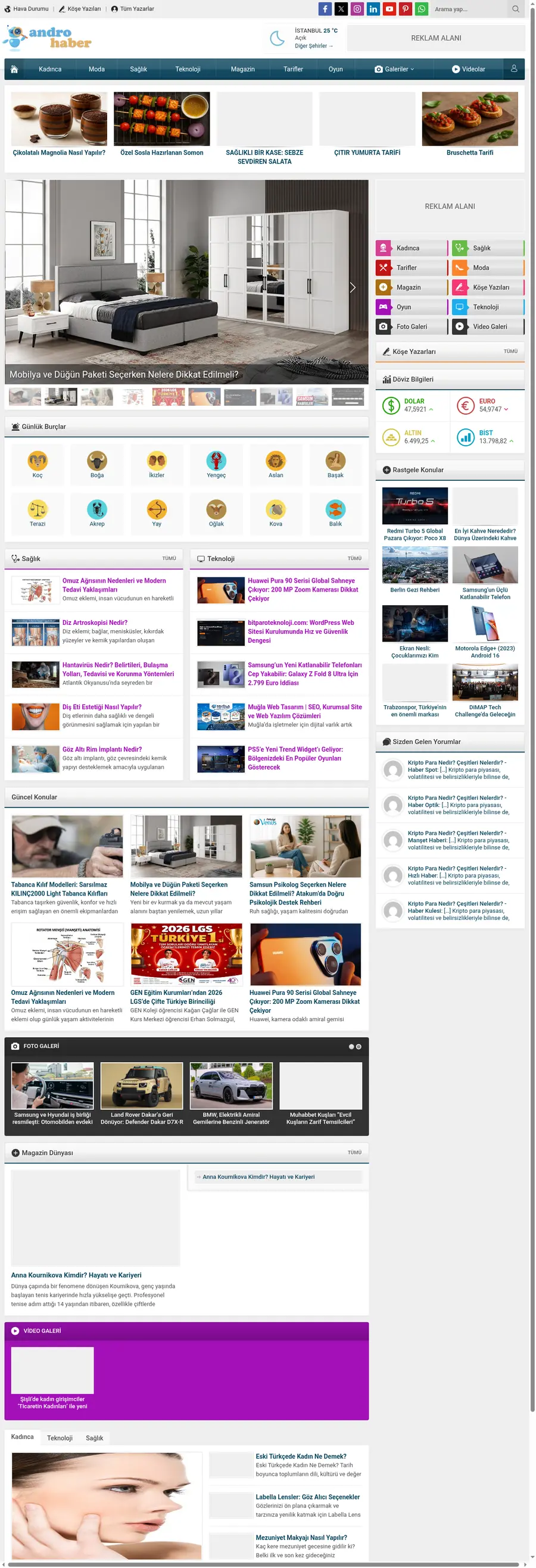This screenshot has height=1568, width=536.
Task: Open Tarifler in the top navigation bar
Action: [x=293, y=70]
